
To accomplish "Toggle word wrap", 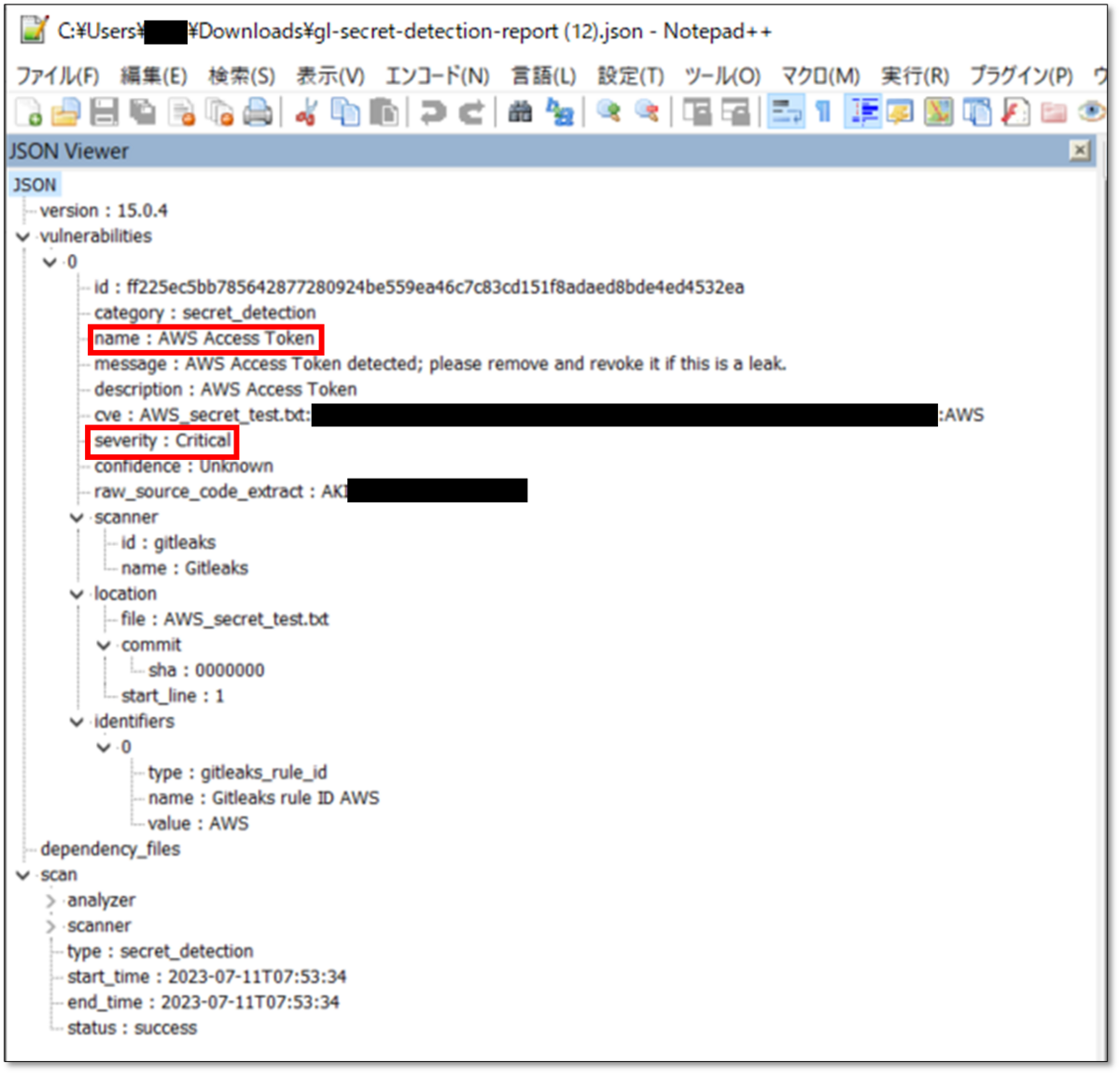I will point(786,113).
